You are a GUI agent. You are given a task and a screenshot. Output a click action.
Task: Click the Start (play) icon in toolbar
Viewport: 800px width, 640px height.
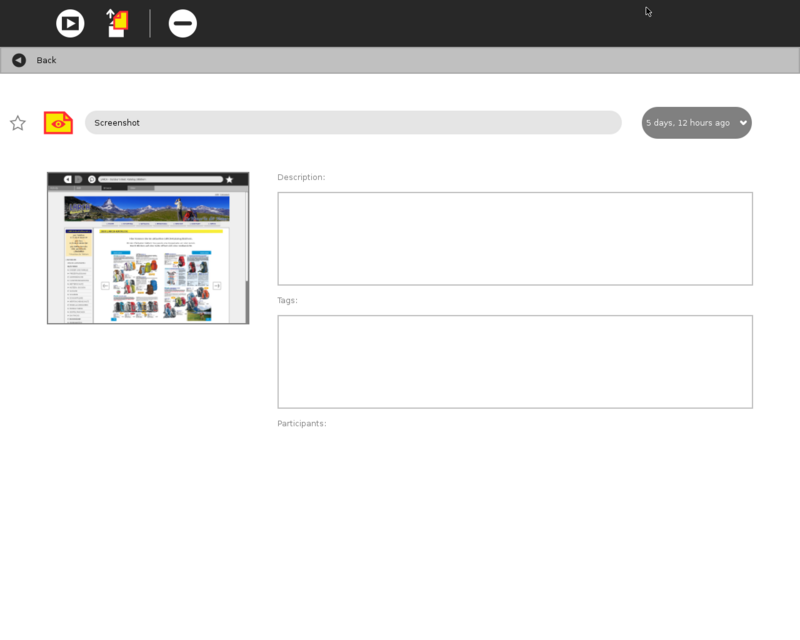[70, 23]
